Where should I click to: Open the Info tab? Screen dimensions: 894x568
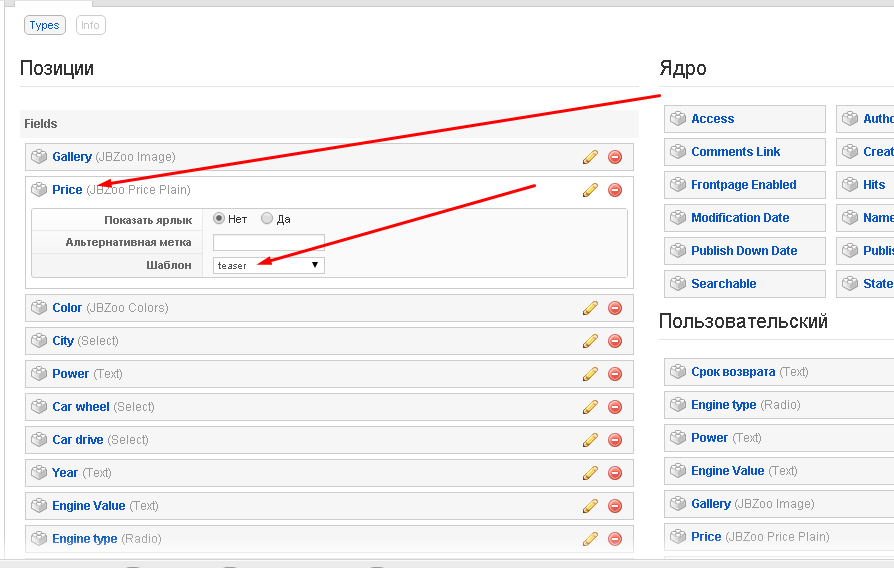[x=90, y=25]
